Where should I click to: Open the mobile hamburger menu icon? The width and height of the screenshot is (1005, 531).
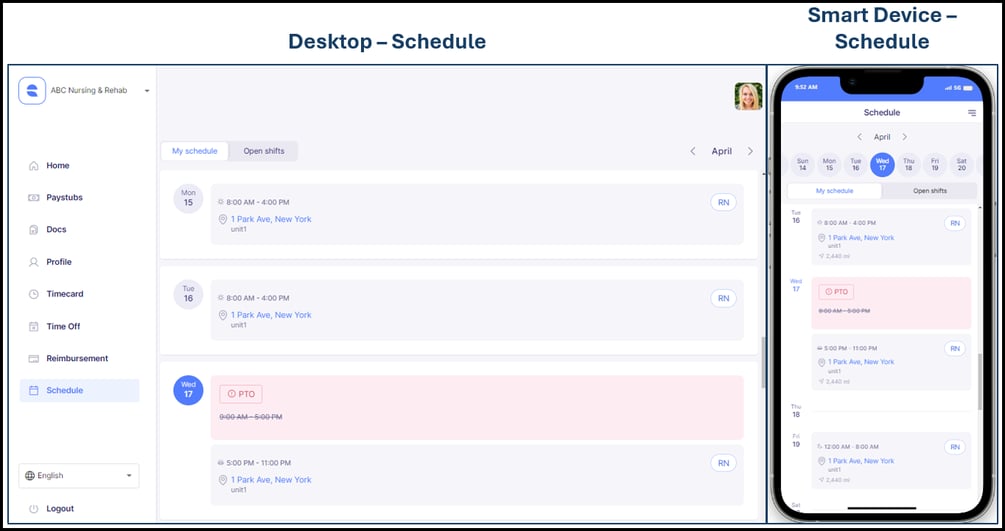pos(971,113)
